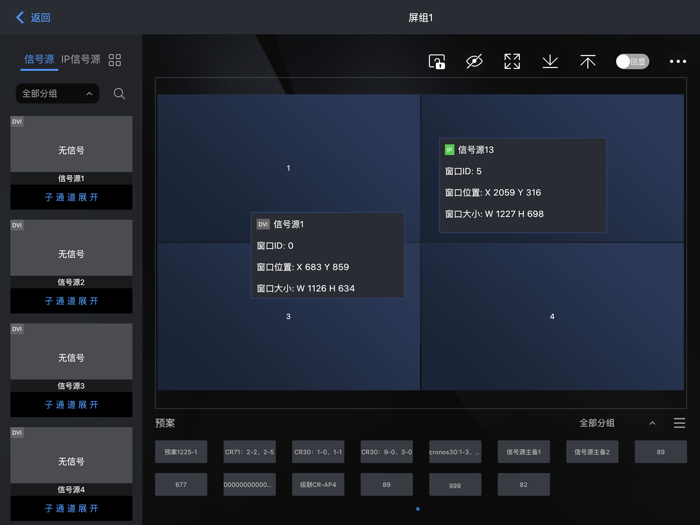Load preset 级联CR-AP4

318,484
